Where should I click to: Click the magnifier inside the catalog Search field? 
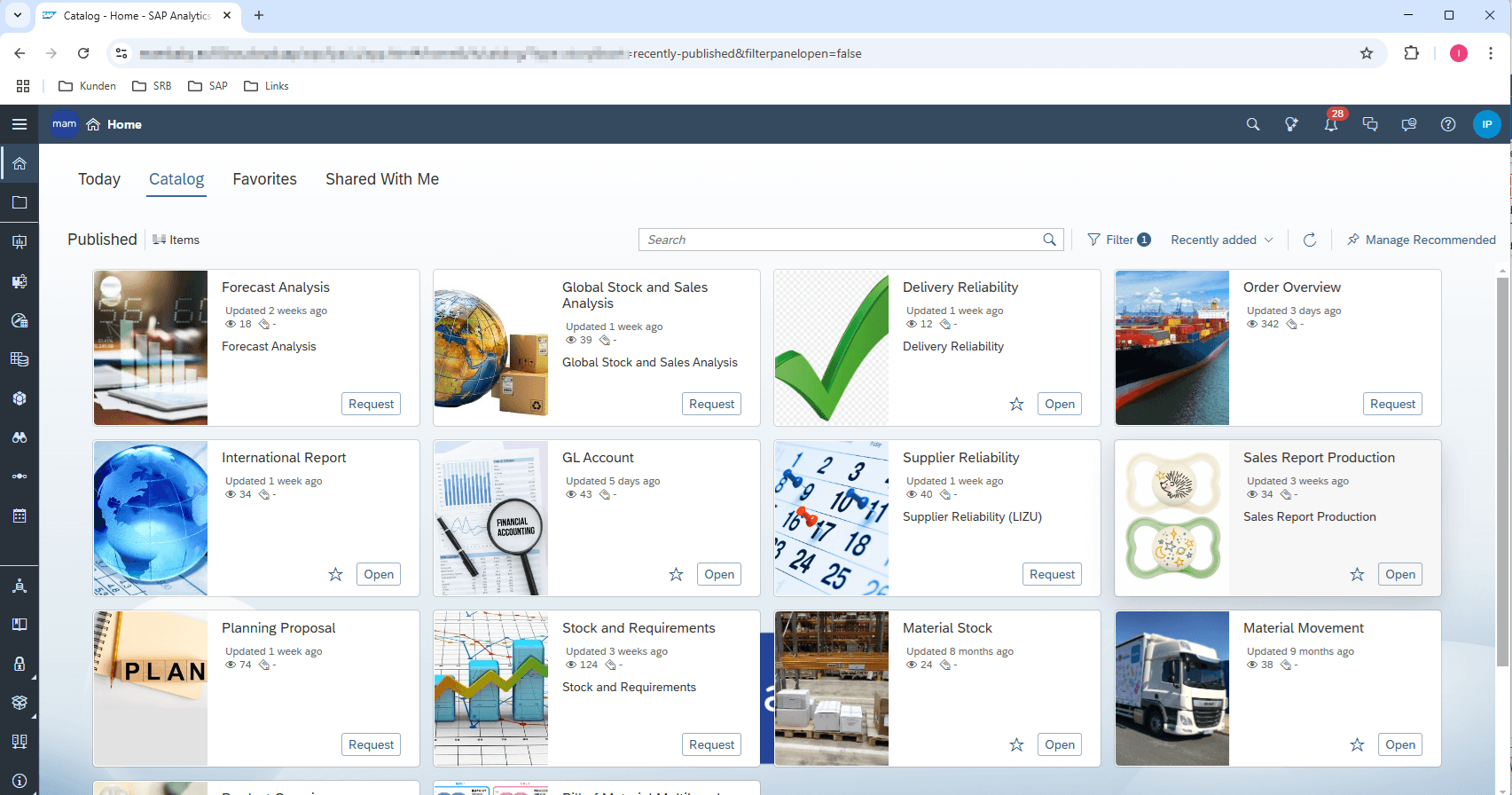(1050, 240)
